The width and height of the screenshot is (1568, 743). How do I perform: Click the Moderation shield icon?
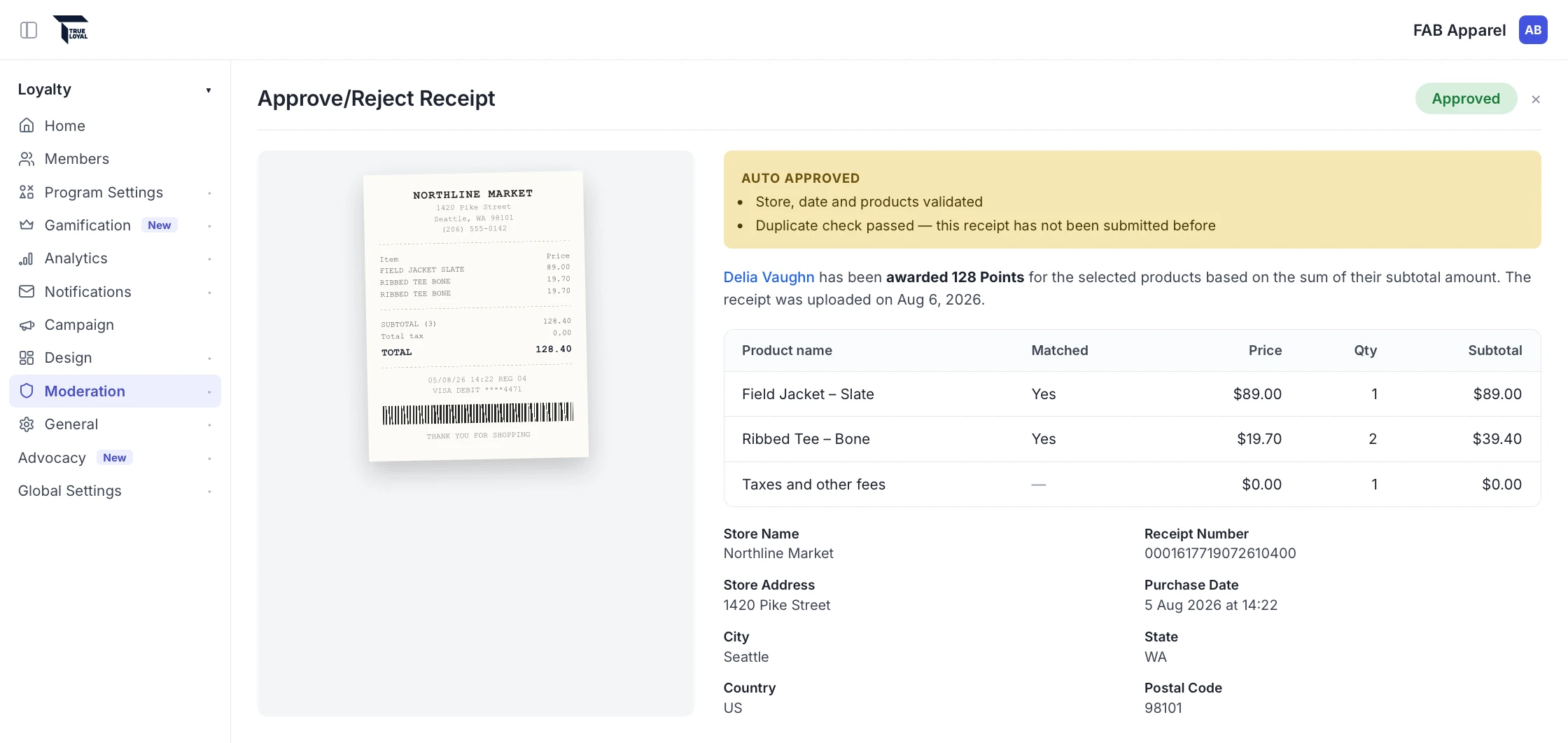point(27,391)
